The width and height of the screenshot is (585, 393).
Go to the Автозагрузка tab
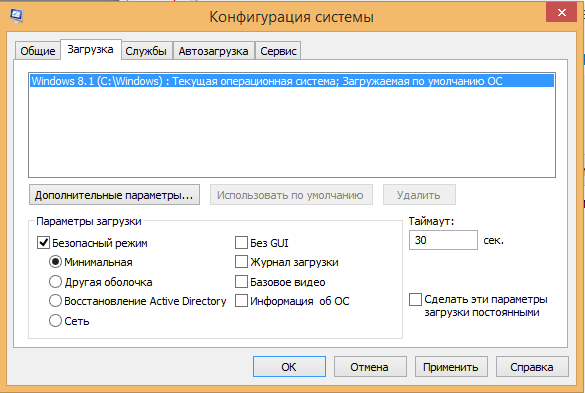pos(213,51)
